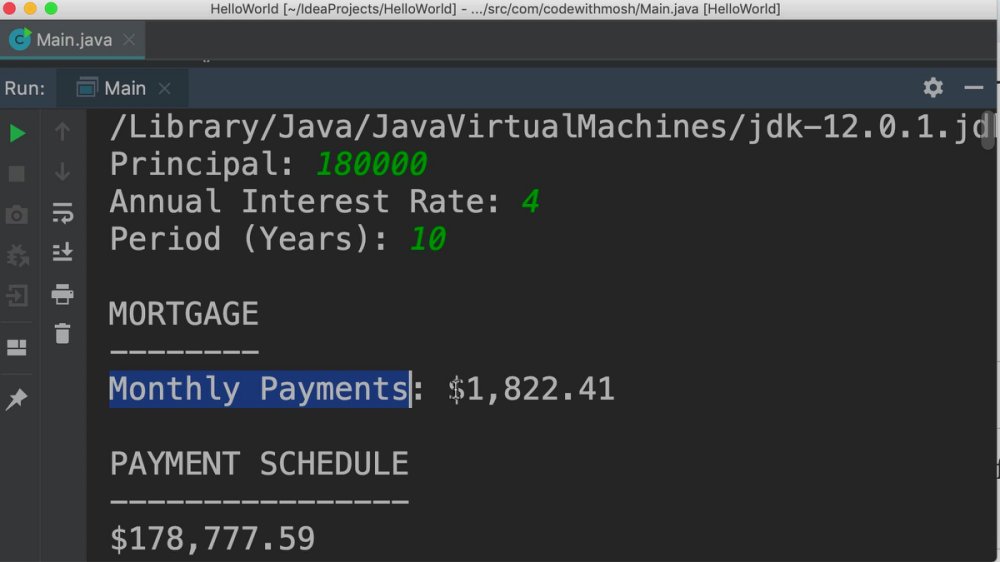This screenshot has width=1000, height=562.
Task: Hide the Run panel with minimize dash
Action: coord(974,87)
